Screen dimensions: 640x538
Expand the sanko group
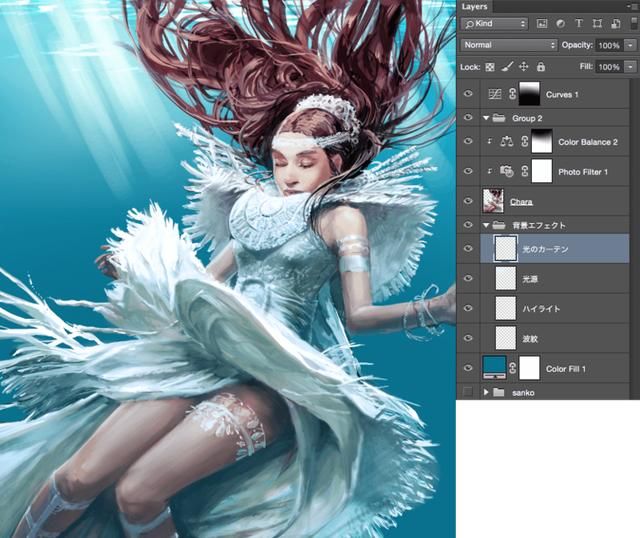(x=486, y=392)
